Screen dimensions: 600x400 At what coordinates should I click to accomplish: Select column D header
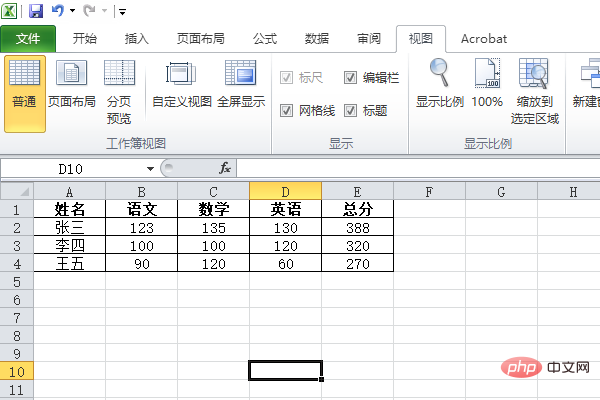click(x=285, y=191)
